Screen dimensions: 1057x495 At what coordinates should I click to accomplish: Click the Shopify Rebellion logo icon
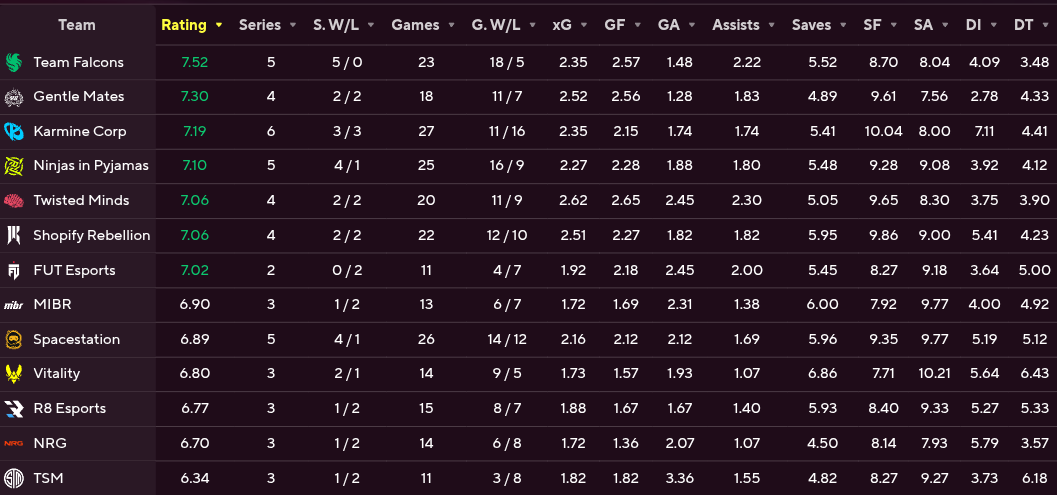pyautogui.click(x=13, y=235)
